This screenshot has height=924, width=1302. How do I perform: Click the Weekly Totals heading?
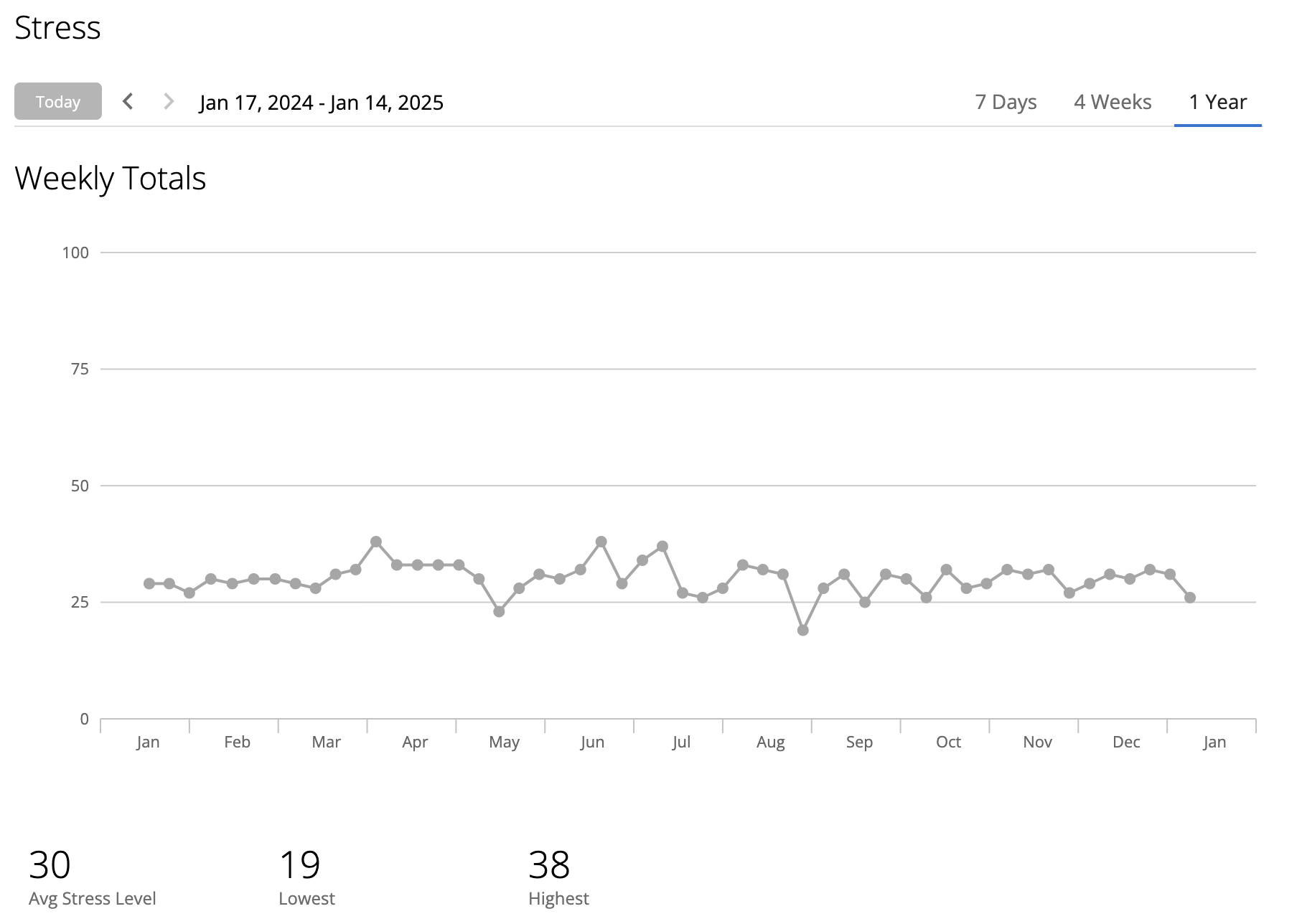point(111,178)
